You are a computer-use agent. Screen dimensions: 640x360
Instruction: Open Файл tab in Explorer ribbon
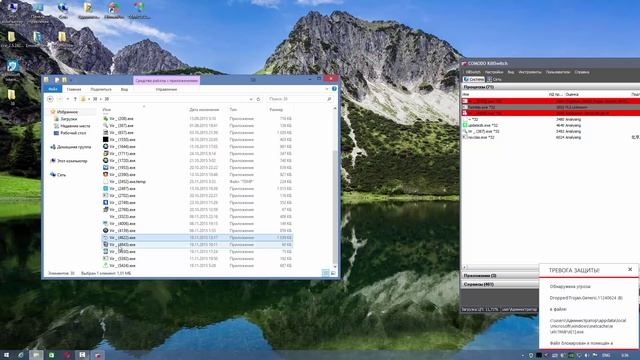53,89
